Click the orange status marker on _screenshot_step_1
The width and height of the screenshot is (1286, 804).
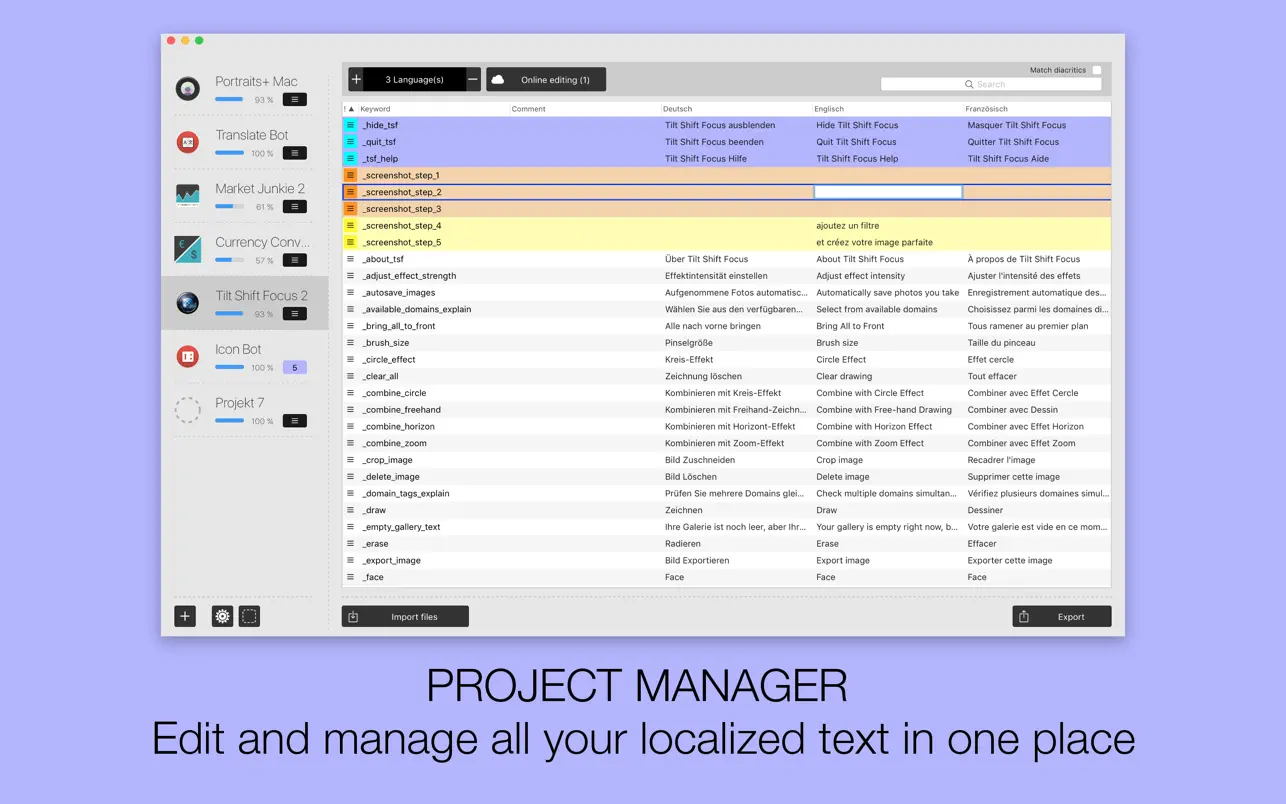tap(350, 174)
